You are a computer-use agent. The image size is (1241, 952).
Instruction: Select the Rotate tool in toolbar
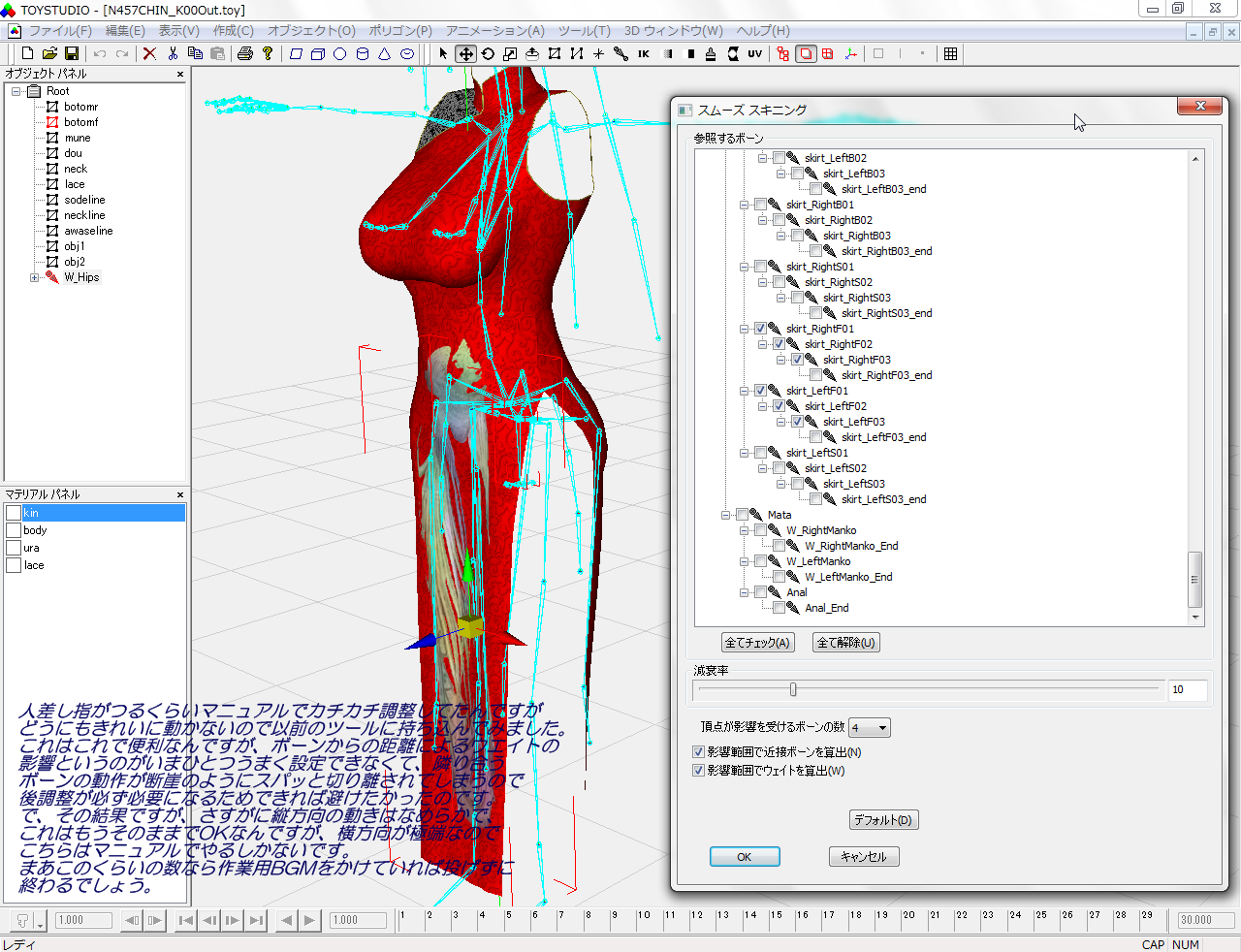pos(488,54)
